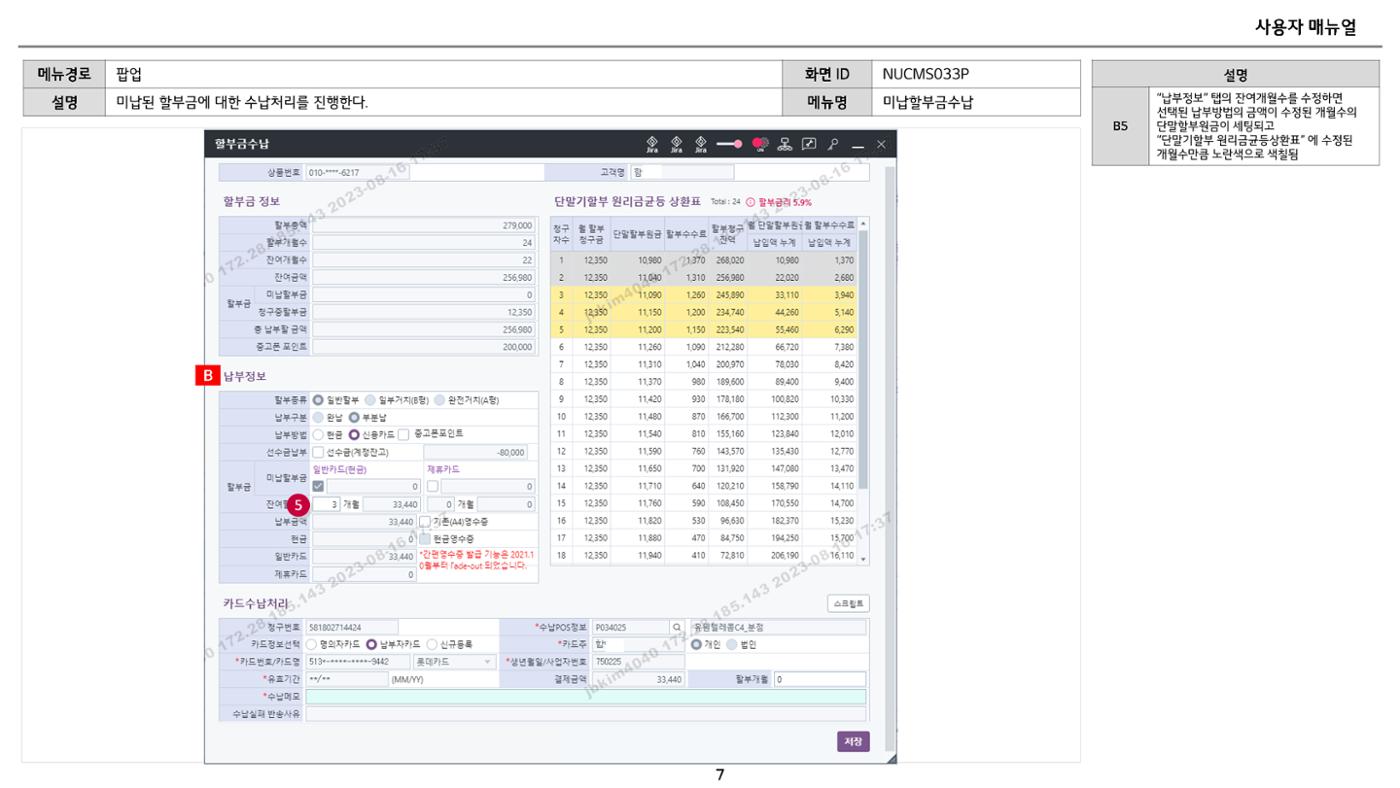The width and height of the screenshot is (1400, 788).
Task: Click the 단말할부원금 column header
Action: click(x=637, y=234)
